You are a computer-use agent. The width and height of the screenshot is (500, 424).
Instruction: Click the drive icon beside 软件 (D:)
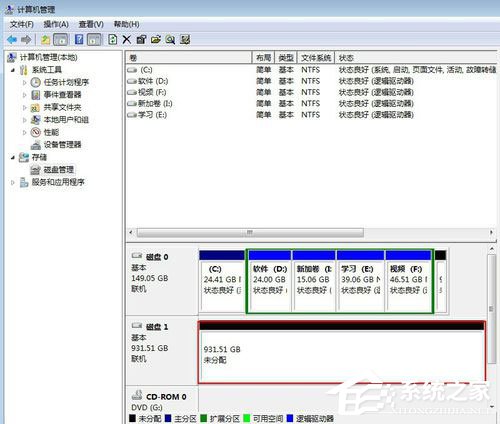click(x=132, y=81)
